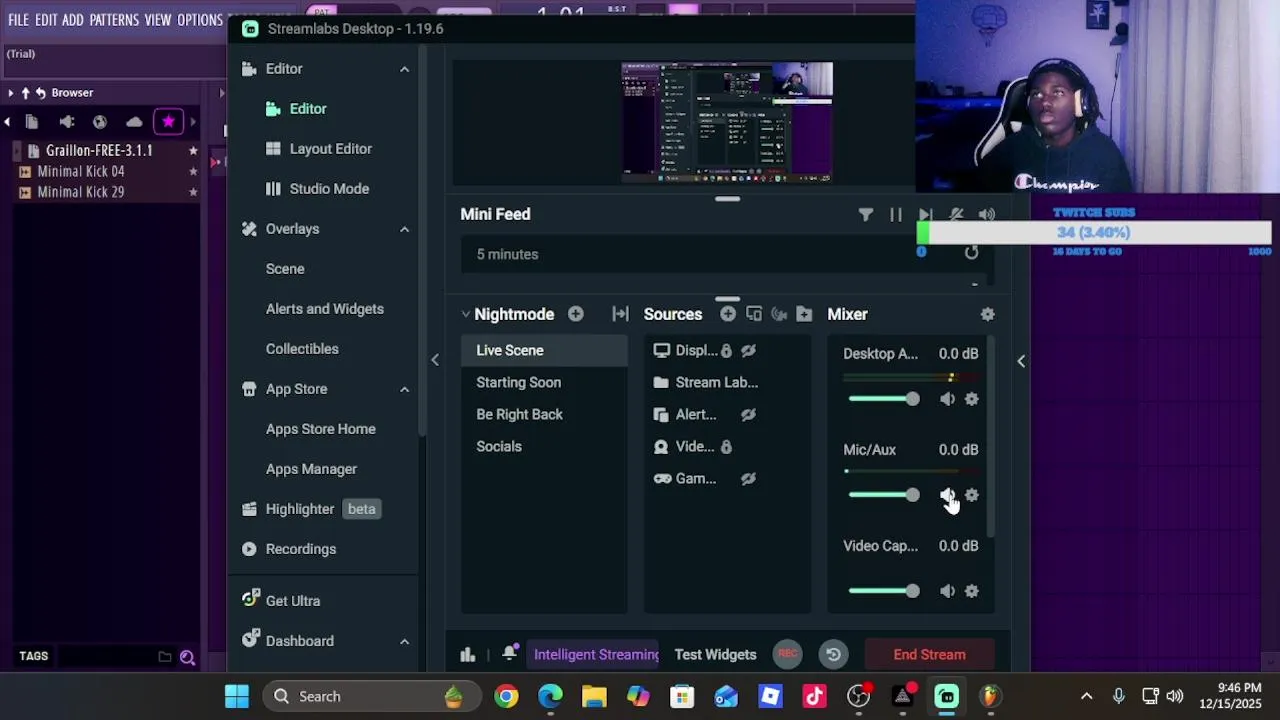
Task: Click Test Widgets button
Action: [x=715, y=654]
